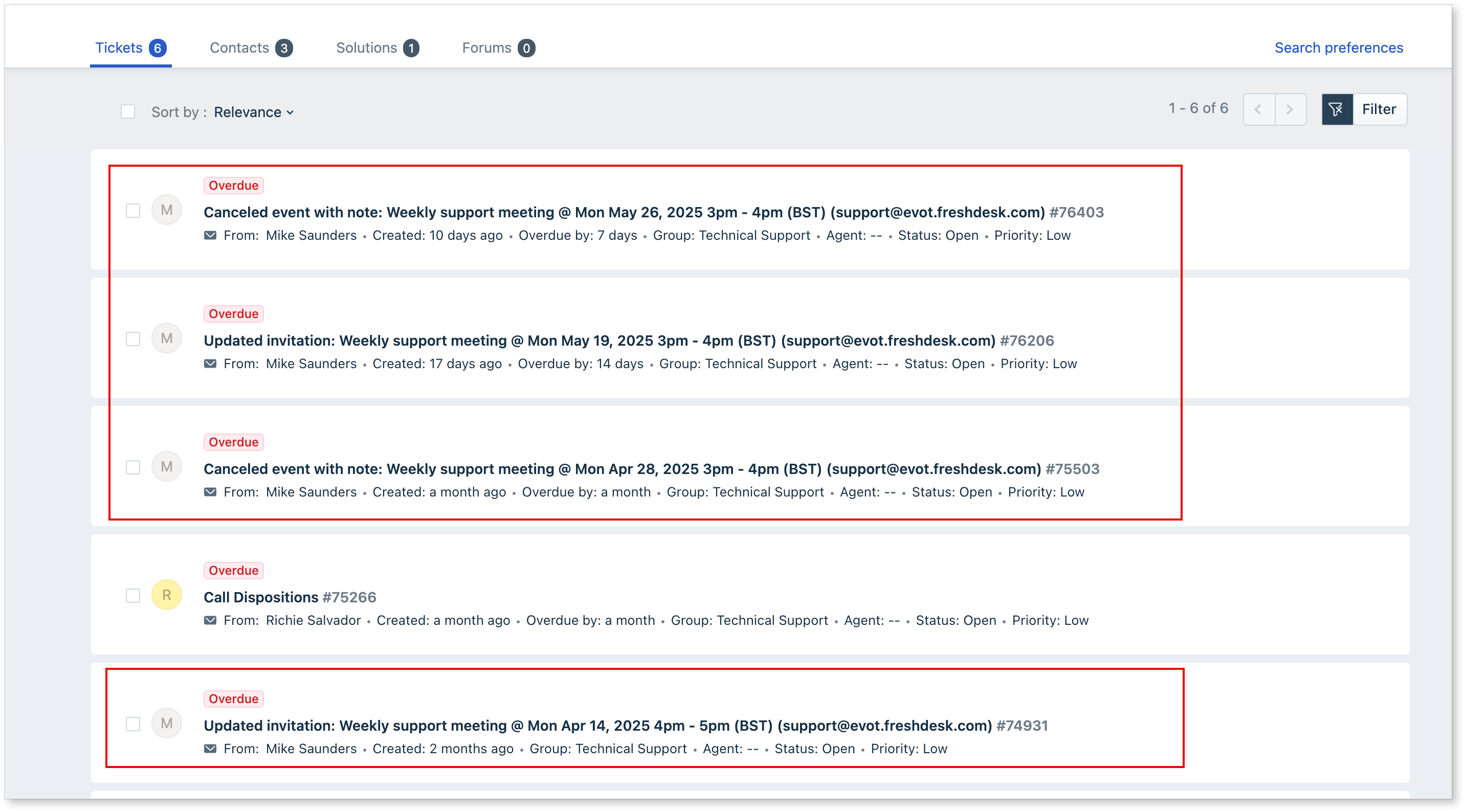Select checkbox for ticket #76403
The width and height of the screenshot is (1465, 812).
133,211
